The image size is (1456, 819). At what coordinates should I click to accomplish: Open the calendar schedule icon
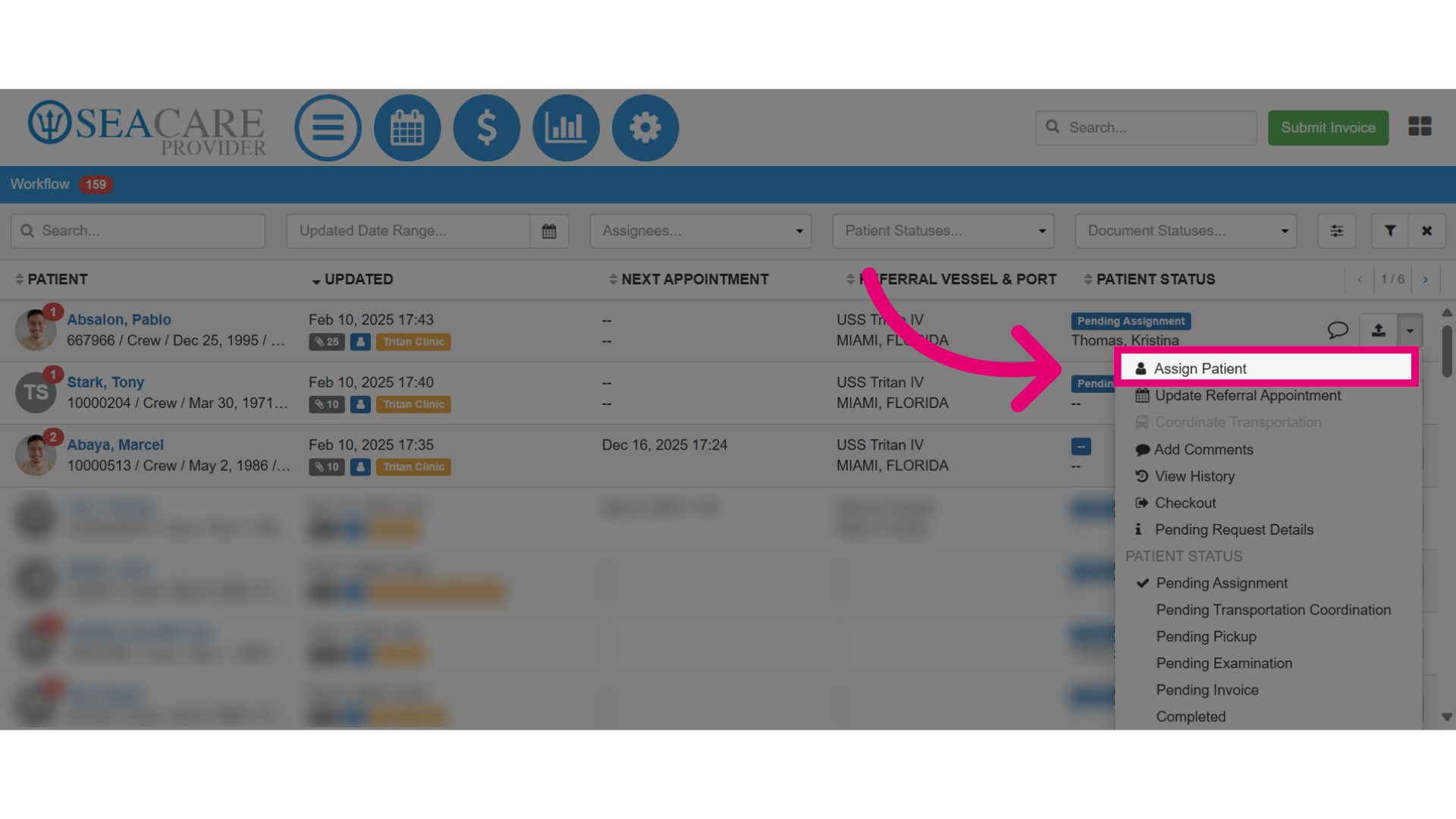pos(407,127)
